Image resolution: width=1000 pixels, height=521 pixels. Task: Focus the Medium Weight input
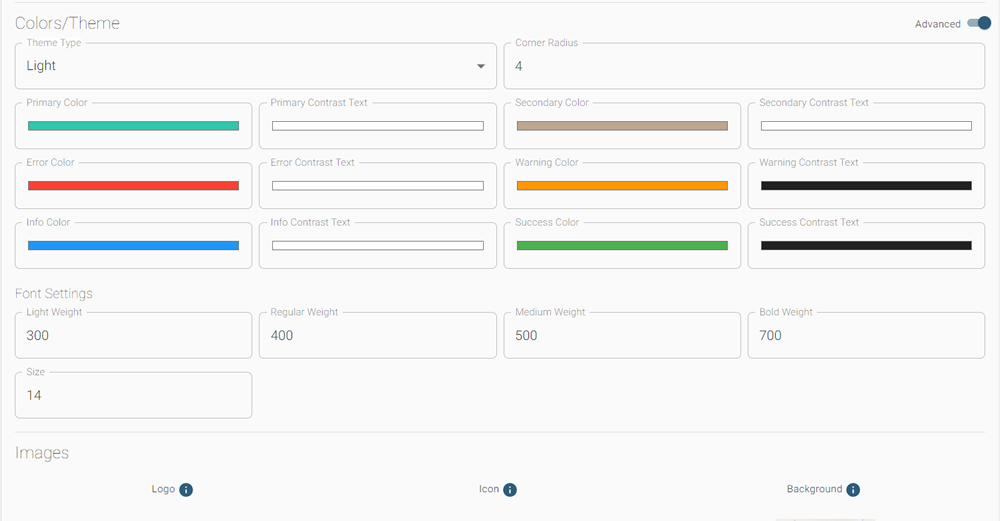622,336
